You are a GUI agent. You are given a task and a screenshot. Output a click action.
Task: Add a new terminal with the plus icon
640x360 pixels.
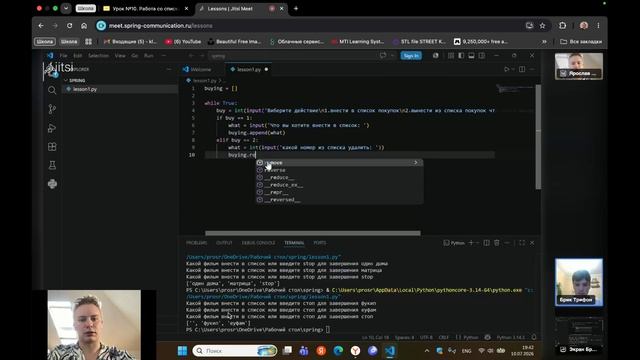click(471, 243)
